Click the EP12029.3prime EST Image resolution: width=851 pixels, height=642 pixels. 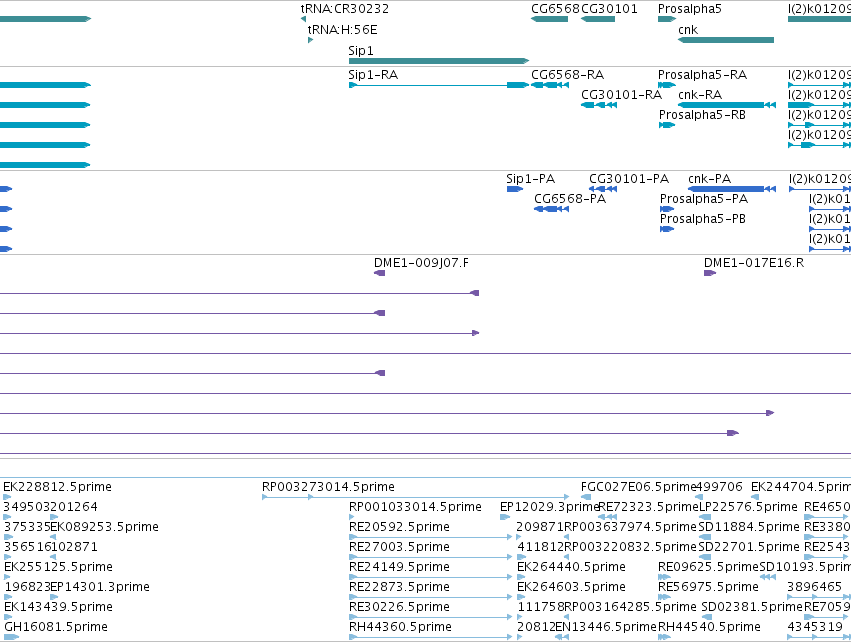point(505,517)
